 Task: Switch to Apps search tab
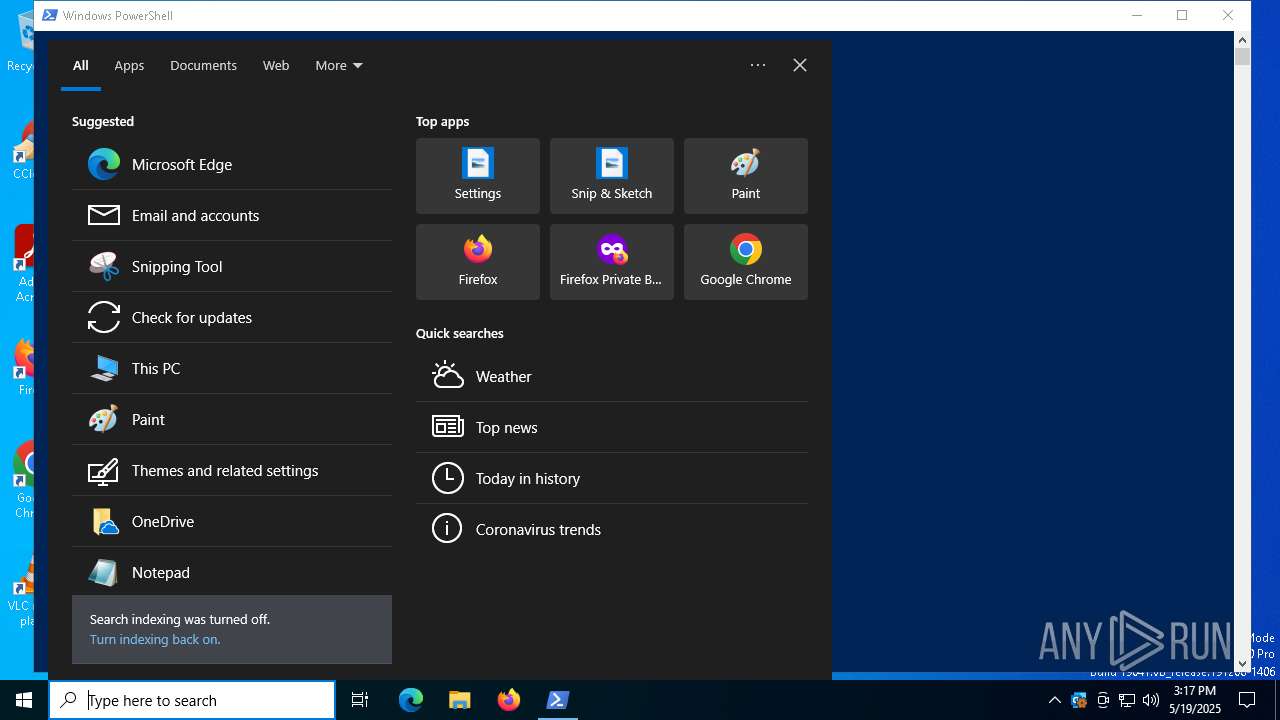coord(129,65)
